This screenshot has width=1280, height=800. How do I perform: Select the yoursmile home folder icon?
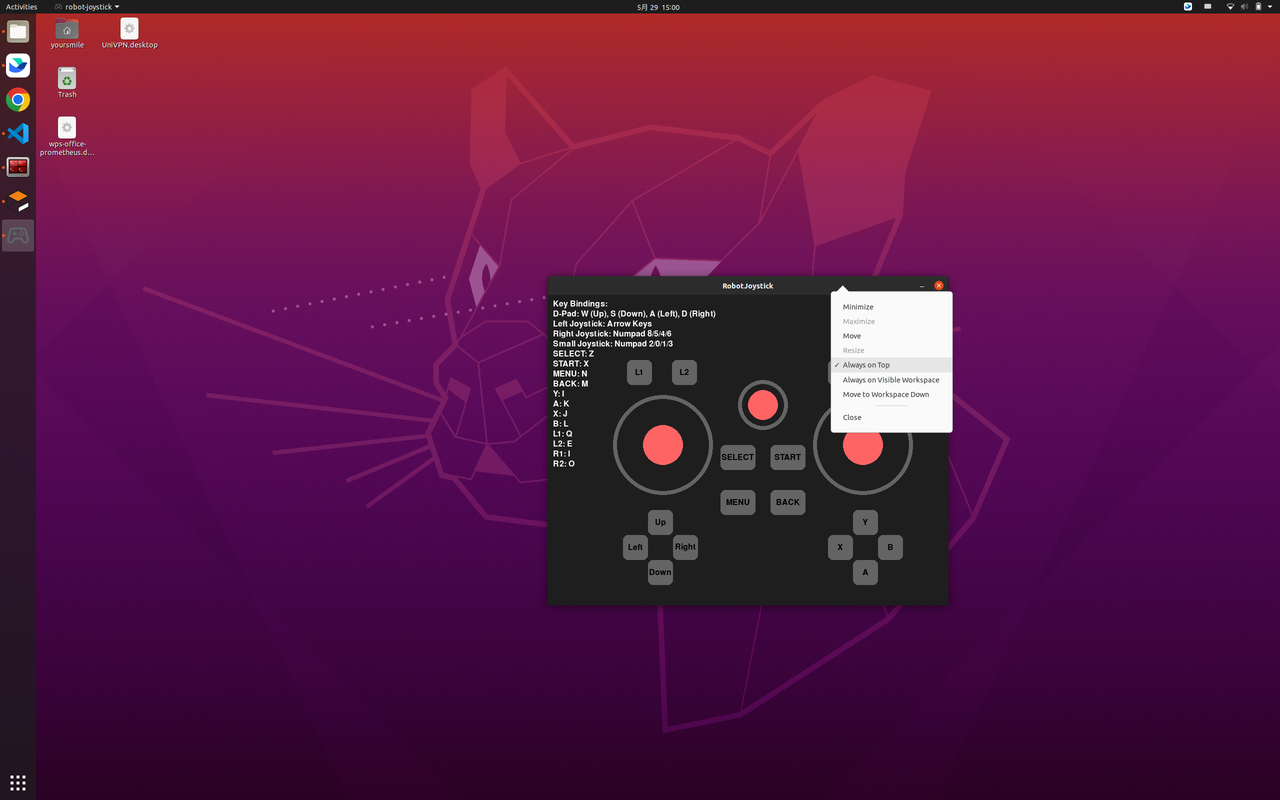(x=67, y=33)
